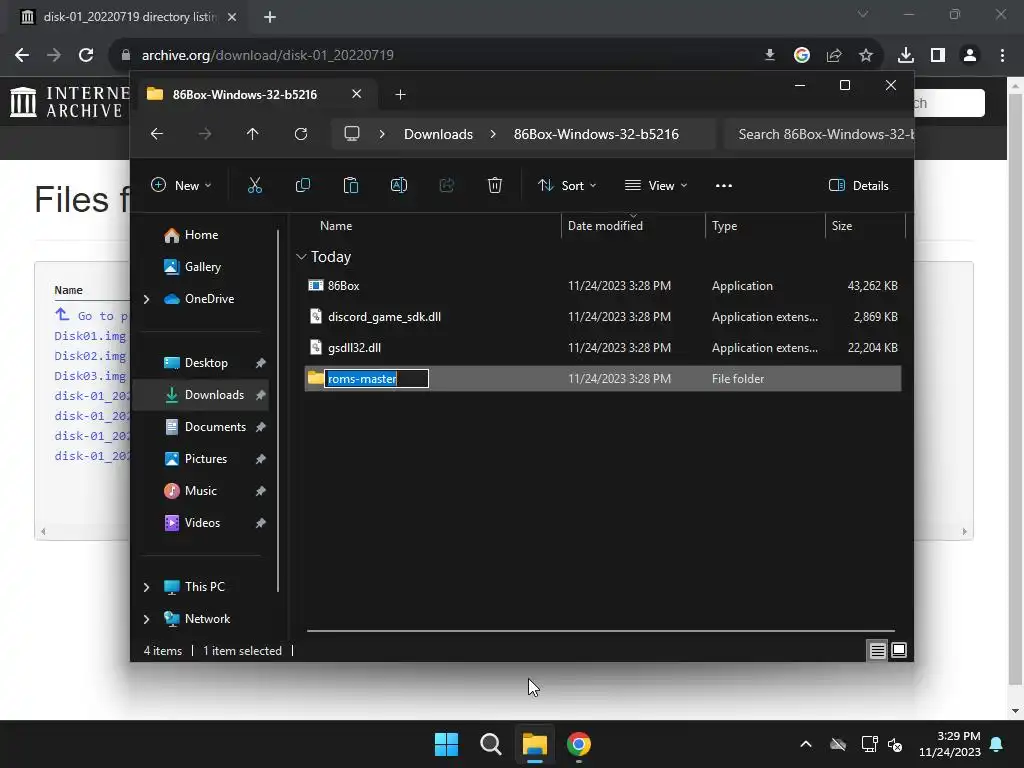
Task: Open a new File Explorer tab
Action: [x=400, y=95]
